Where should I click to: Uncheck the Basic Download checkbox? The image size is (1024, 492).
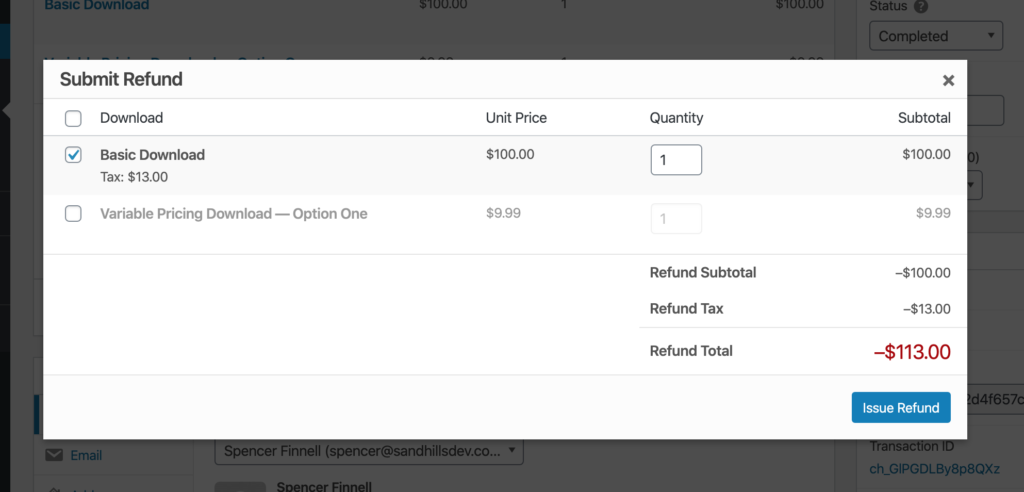[73, 156]
